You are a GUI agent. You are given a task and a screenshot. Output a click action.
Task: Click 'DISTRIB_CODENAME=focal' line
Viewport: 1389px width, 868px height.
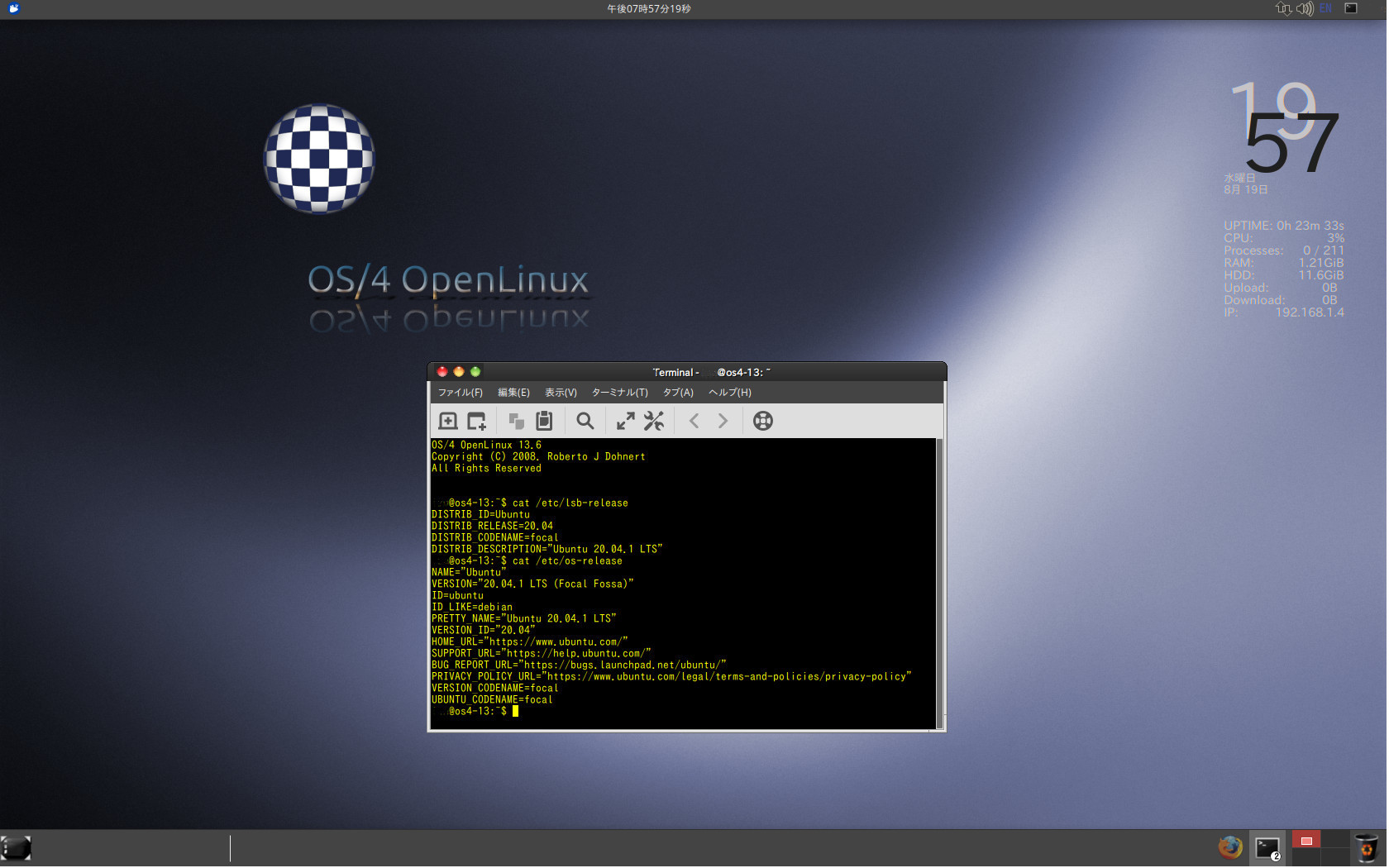(495, 538)
